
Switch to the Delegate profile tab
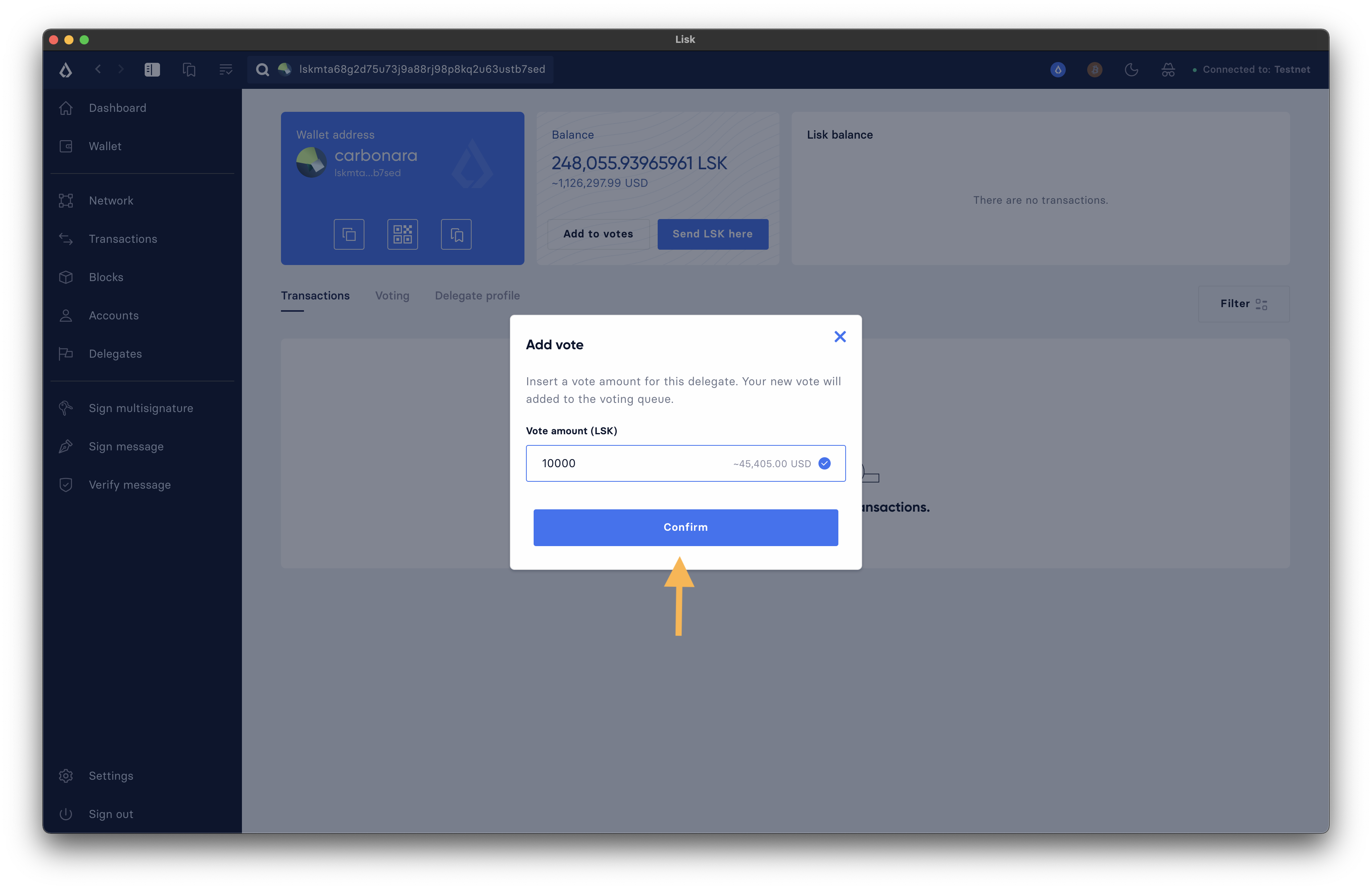pos(477,296)
